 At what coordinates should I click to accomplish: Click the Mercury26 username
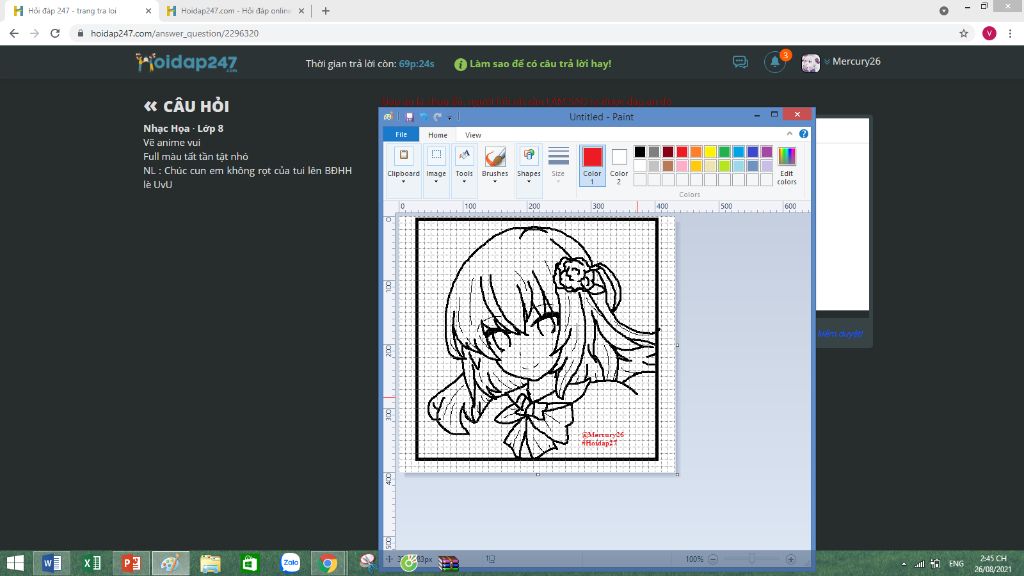pos(856,61)
